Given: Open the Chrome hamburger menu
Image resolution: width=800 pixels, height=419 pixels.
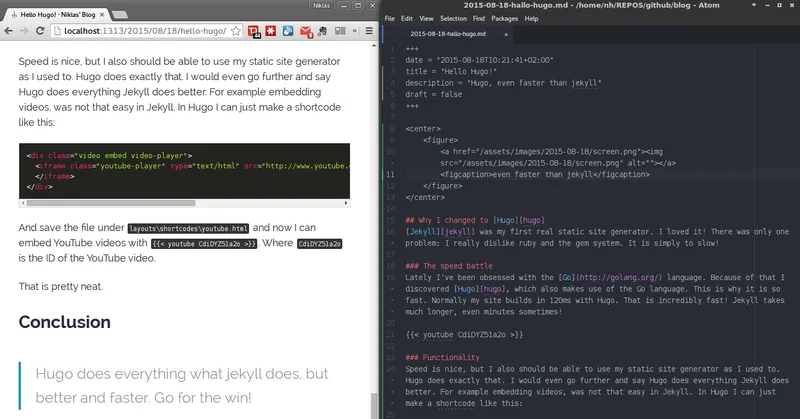Looking at the screenshot, I should [369, 31].
